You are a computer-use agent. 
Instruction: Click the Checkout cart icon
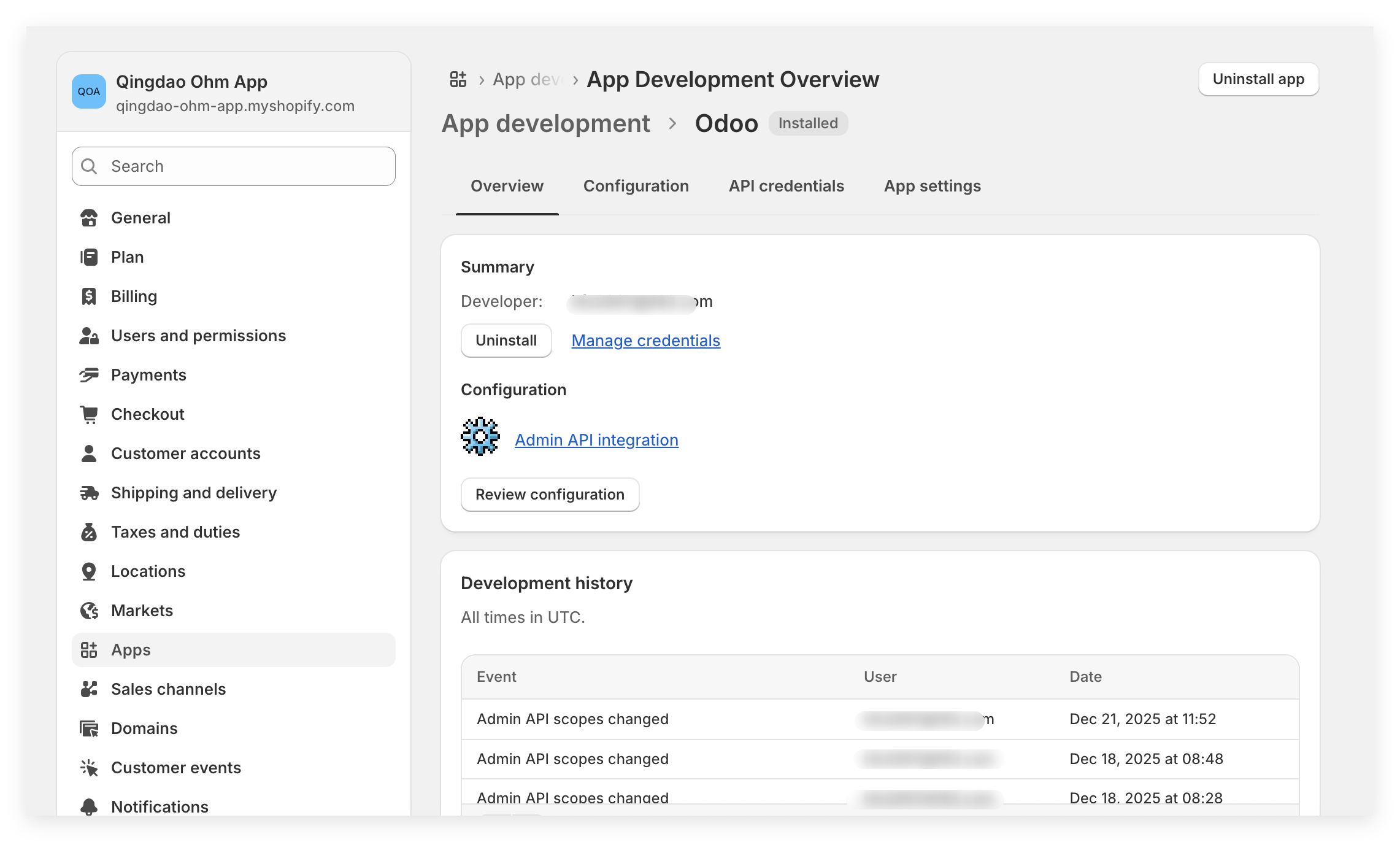point(89,414)
